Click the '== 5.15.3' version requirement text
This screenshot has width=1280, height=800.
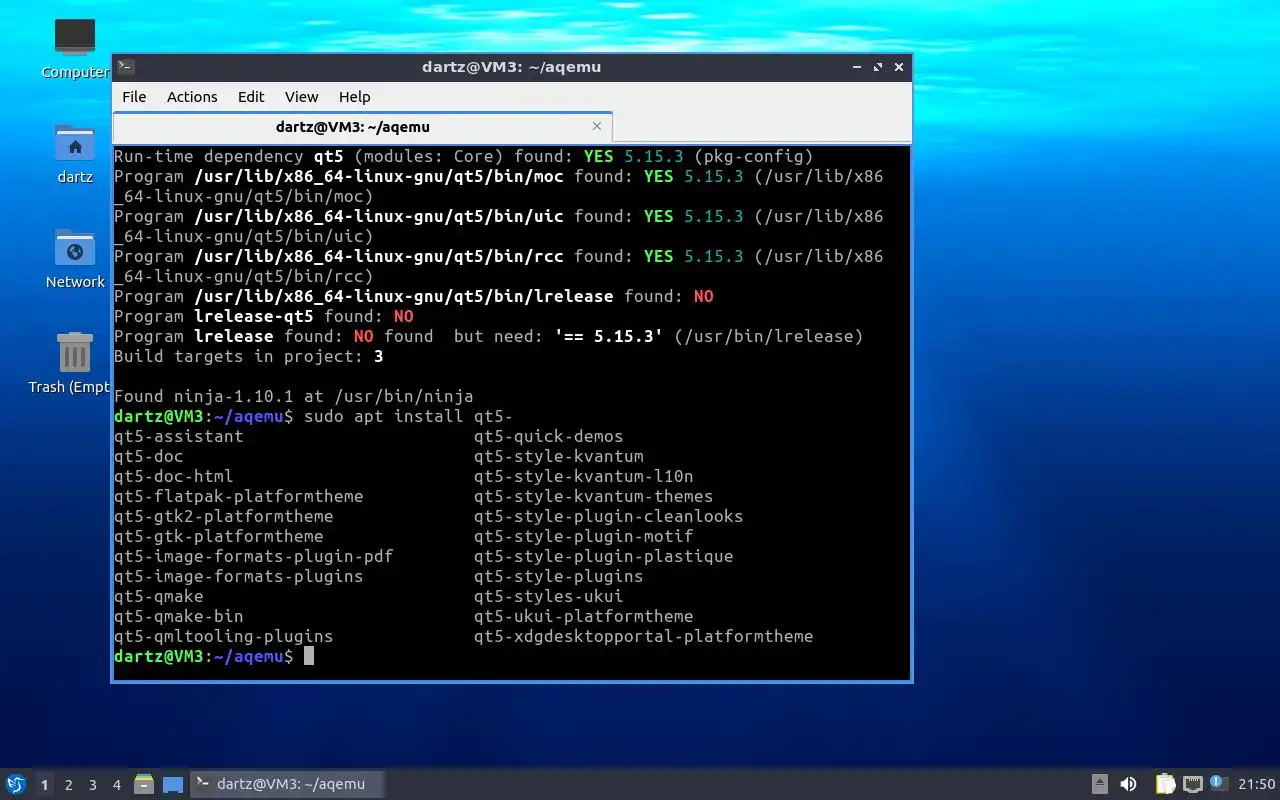coord(609,336)
